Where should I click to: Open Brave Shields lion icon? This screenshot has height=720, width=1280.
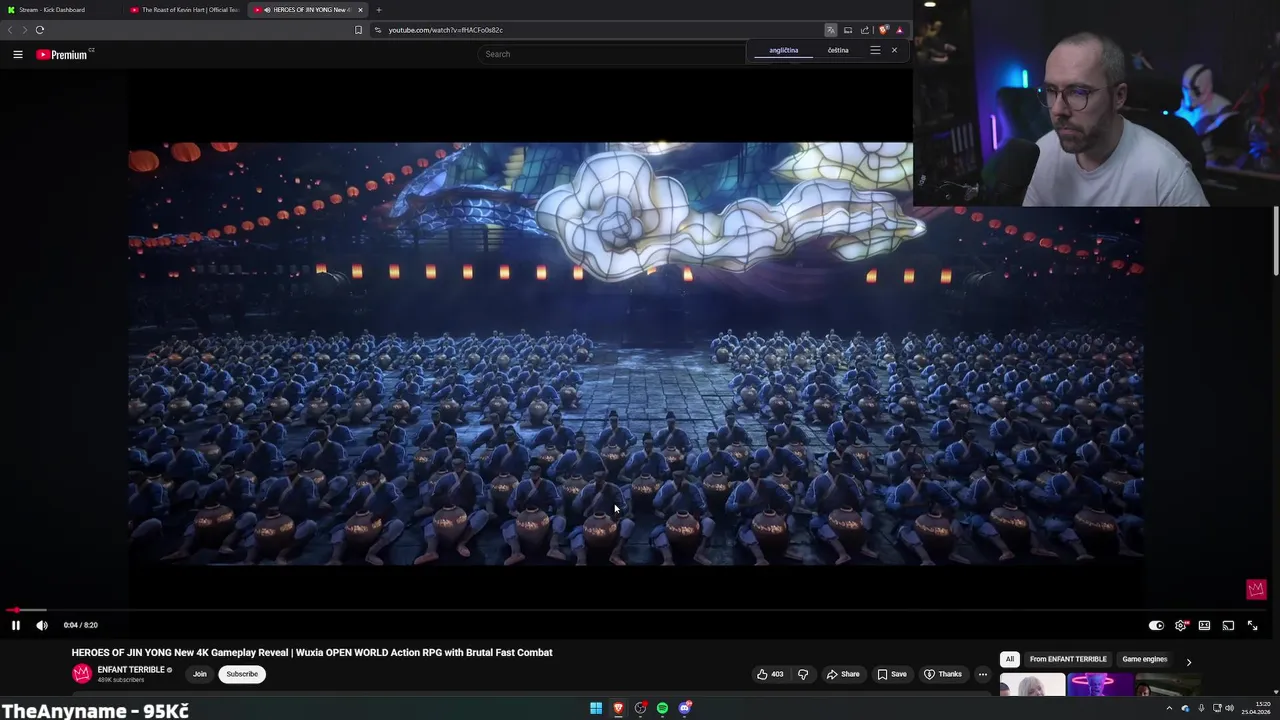coord(882,30)
